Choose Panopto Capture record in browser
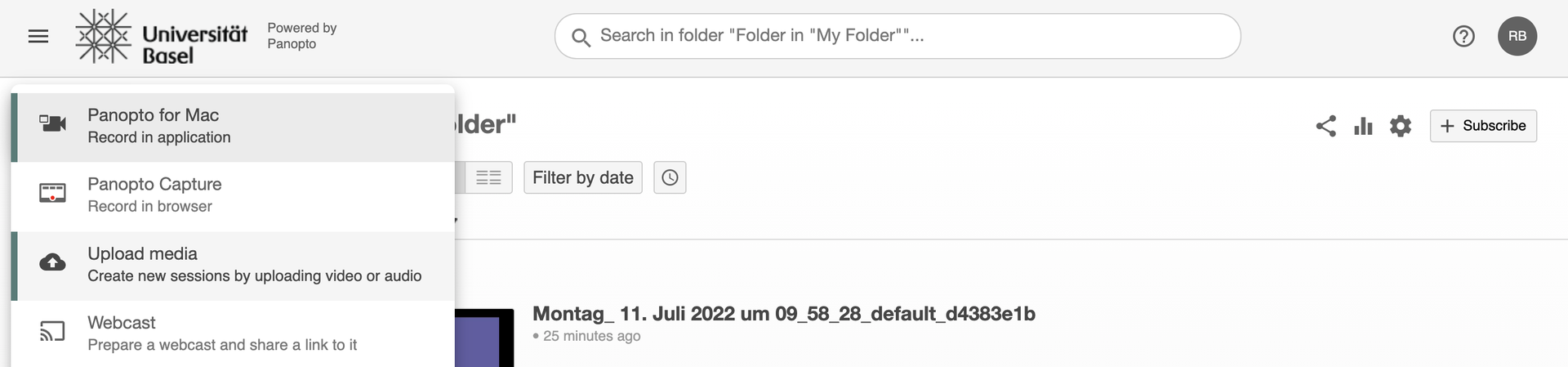 click(x=233, y=195)
